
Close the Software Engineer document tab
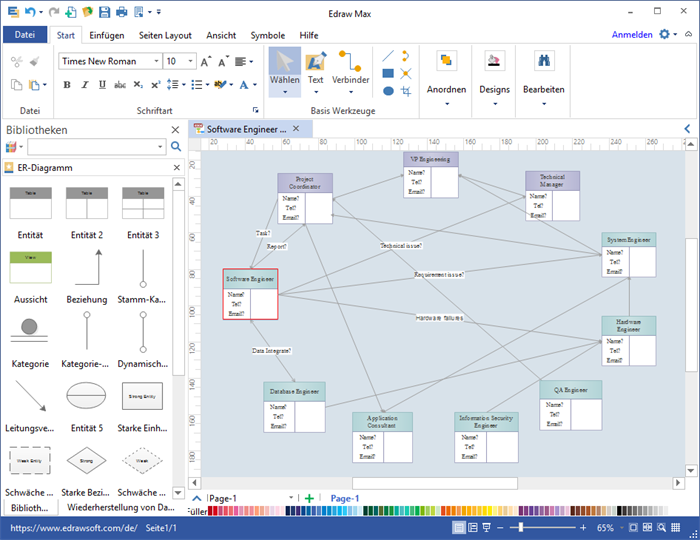click(296, 129)
